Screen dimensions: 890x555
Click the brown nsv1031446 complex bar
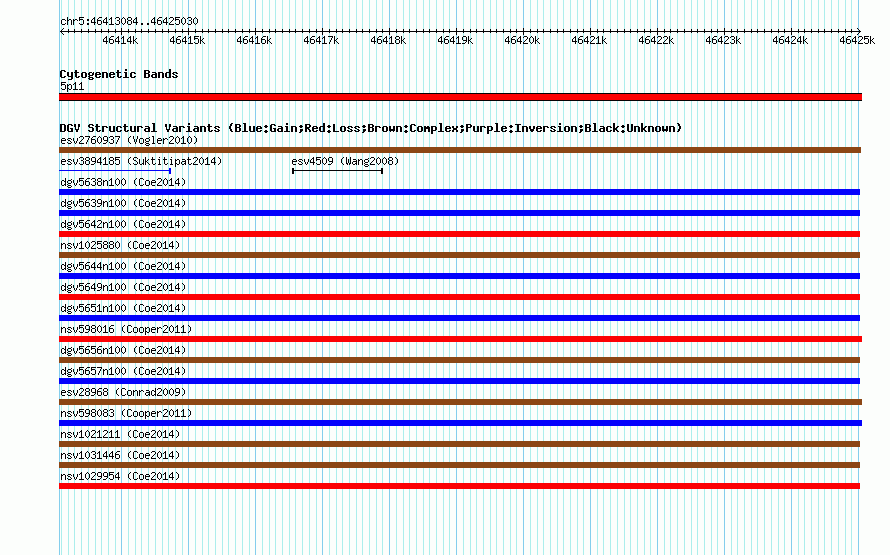tap(460, 465)
